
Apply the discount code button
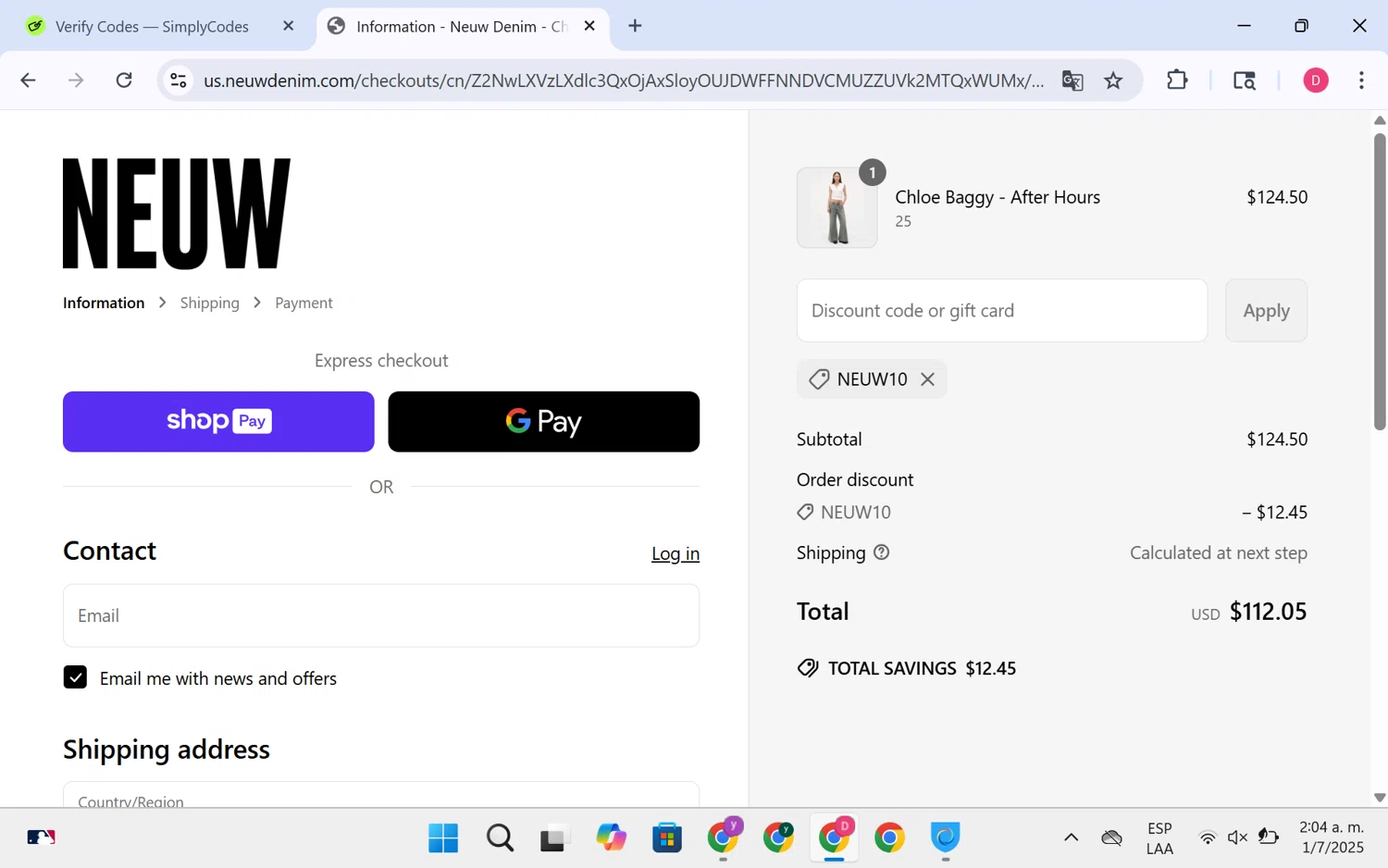click(x=1266, y=311)
